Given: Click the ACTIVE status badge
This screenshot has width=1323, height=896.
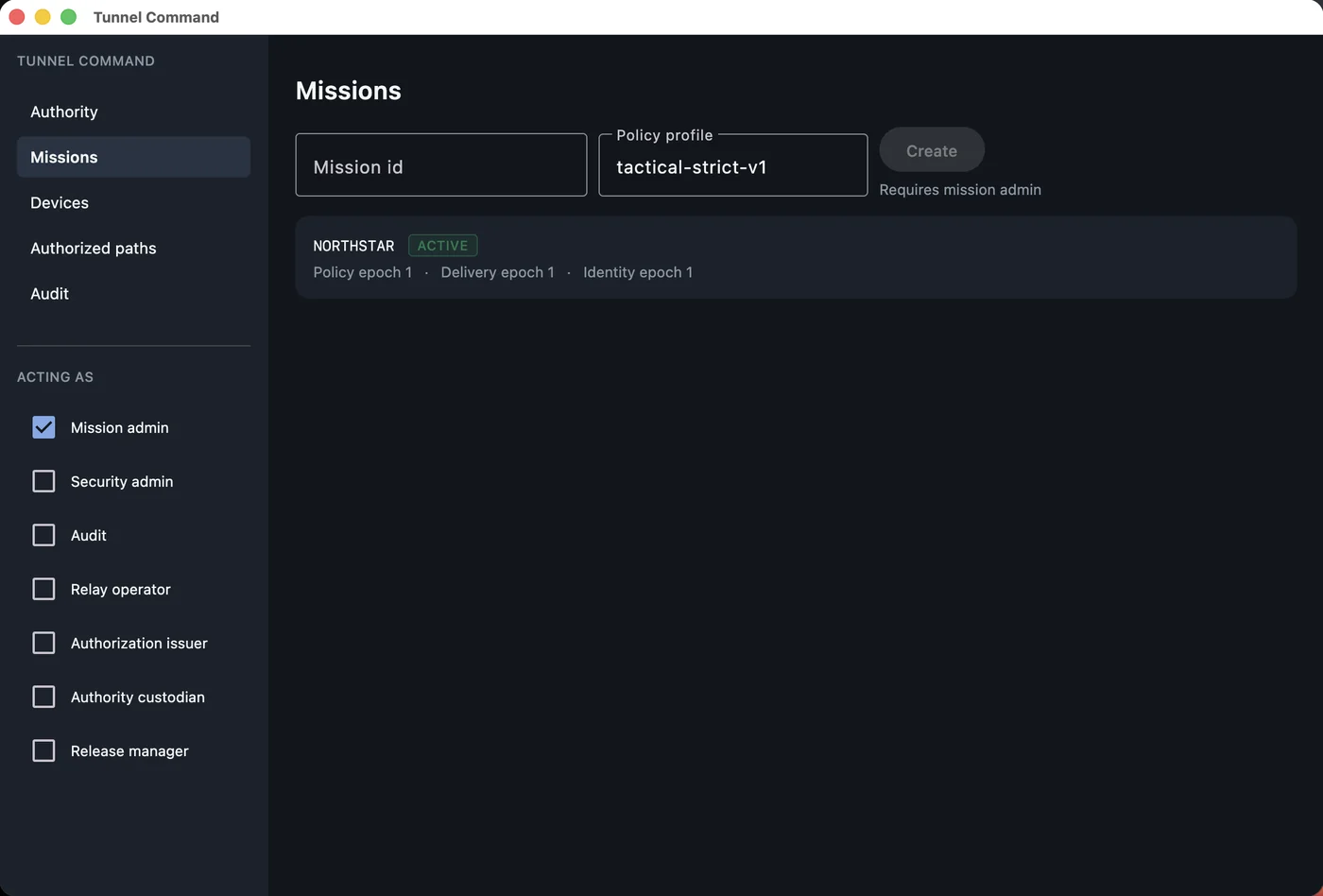Looking at the screenshot, I should point(443,246).
